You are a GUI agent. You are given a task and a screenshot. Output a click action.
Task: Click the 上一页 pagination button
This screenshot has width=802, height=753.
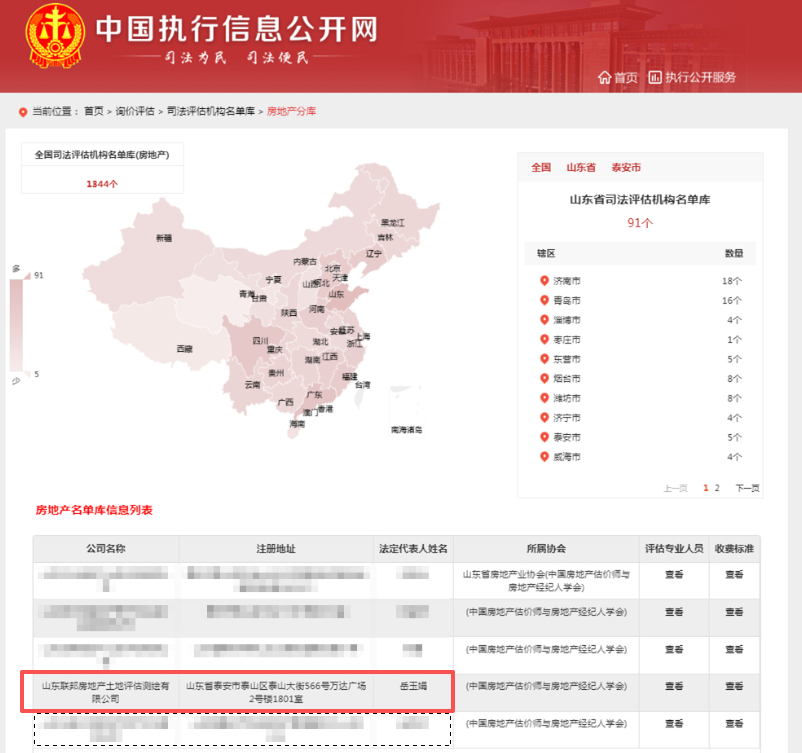pos(675,488)
